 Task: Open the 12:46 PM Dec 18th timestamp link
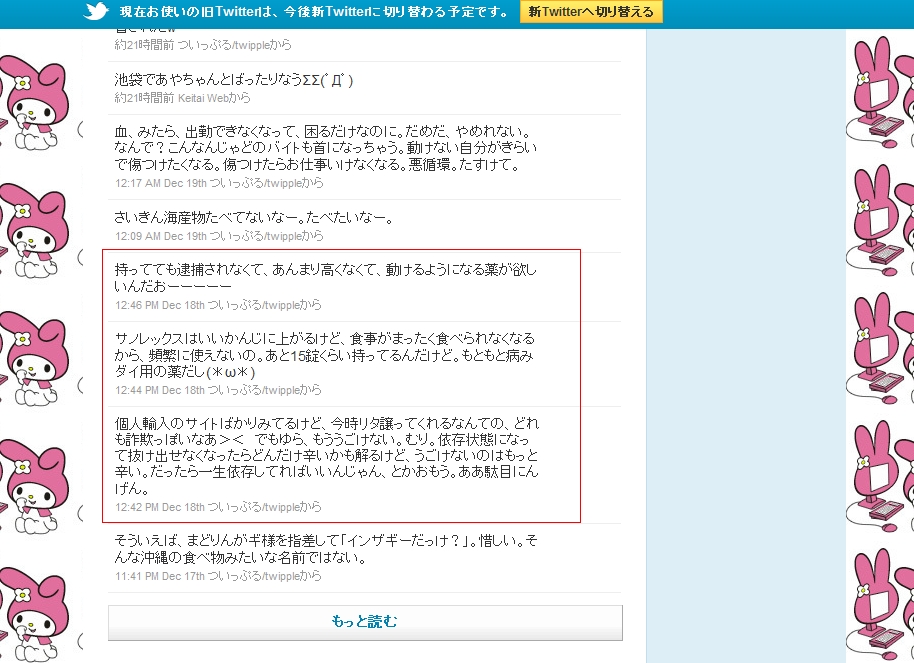(160, 305)
